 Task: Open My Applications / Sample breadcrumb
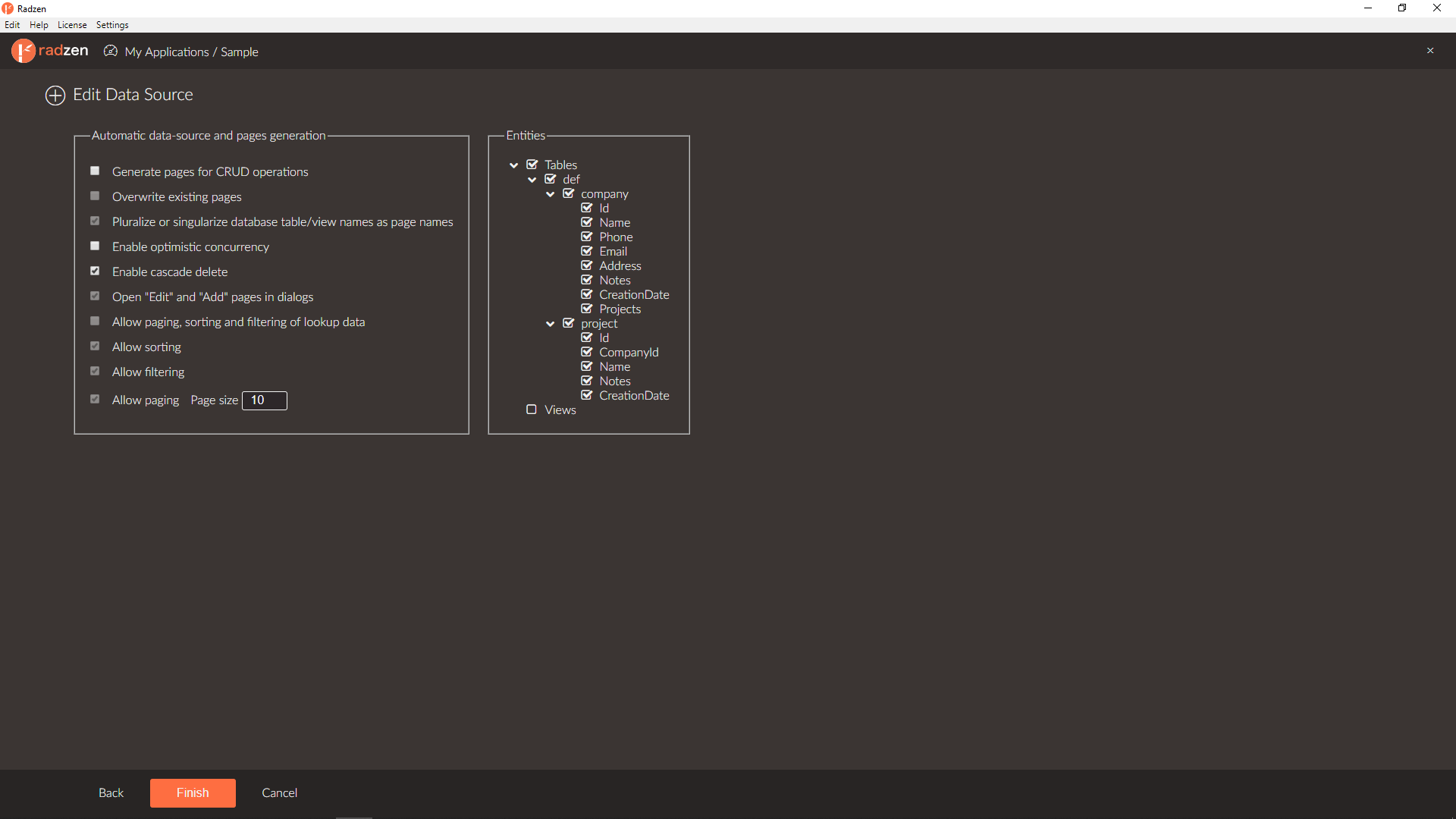(192, 52)
